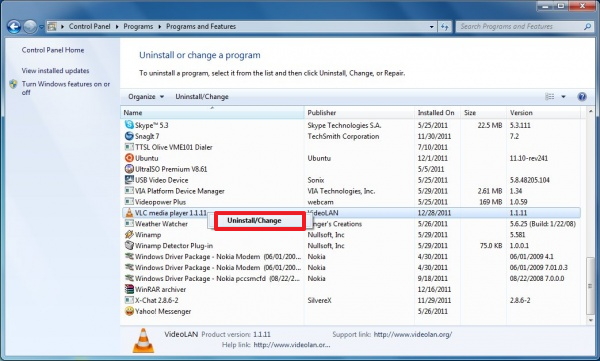600x361 pixels.
Task: Click the VLC media player cone icon
Action: (x=129, y=212)
